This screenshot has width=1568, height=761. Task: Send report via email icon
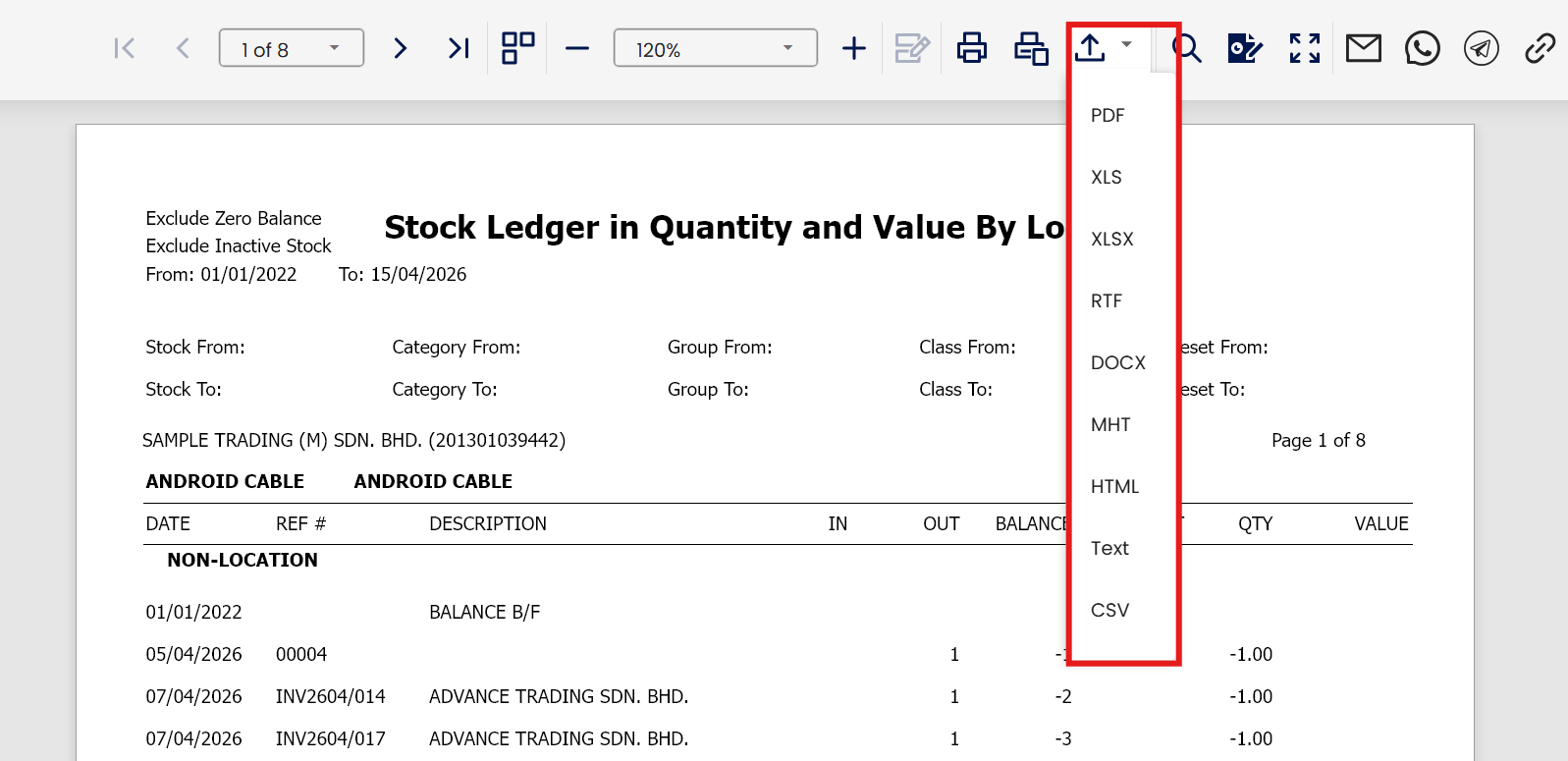(1364, 48)
